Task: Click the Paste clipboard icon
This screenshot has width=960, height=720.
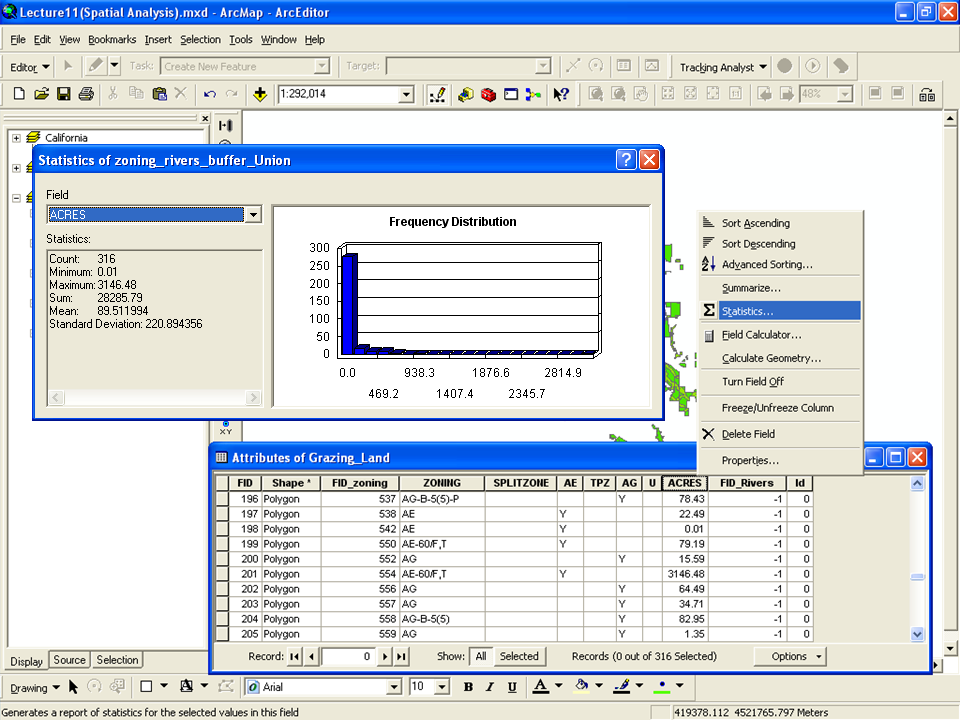Action: tap(159, 94)
